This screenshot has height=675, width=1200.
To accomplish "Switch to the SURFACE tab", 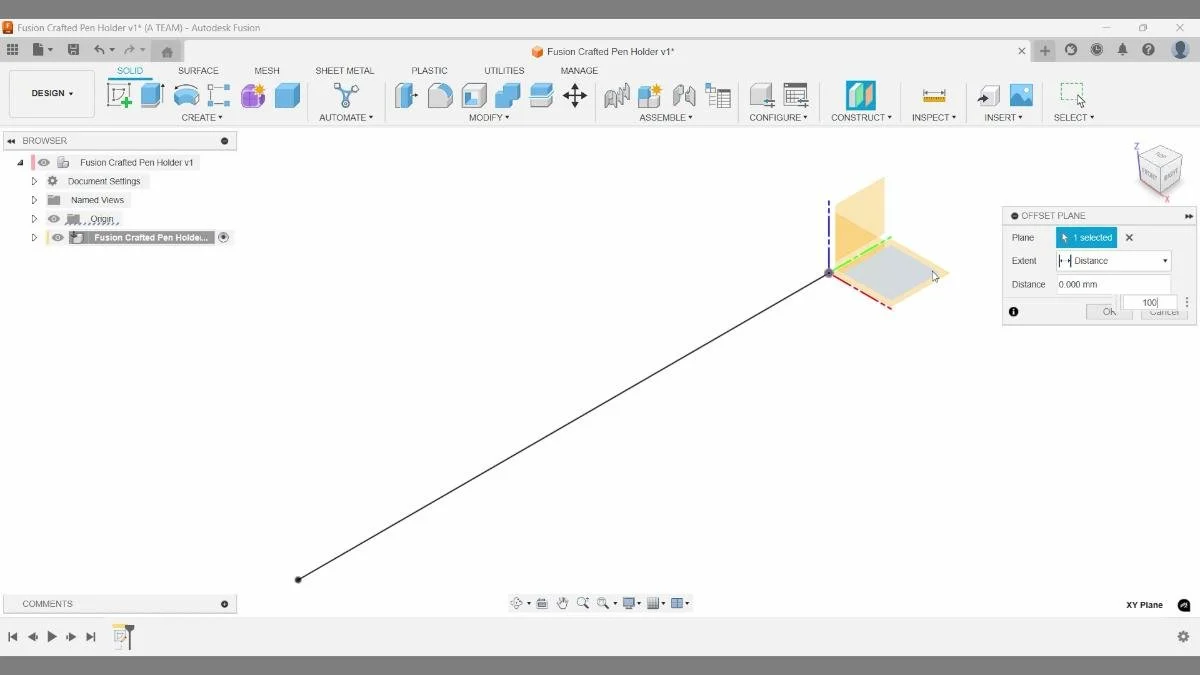I will [198, 71].
